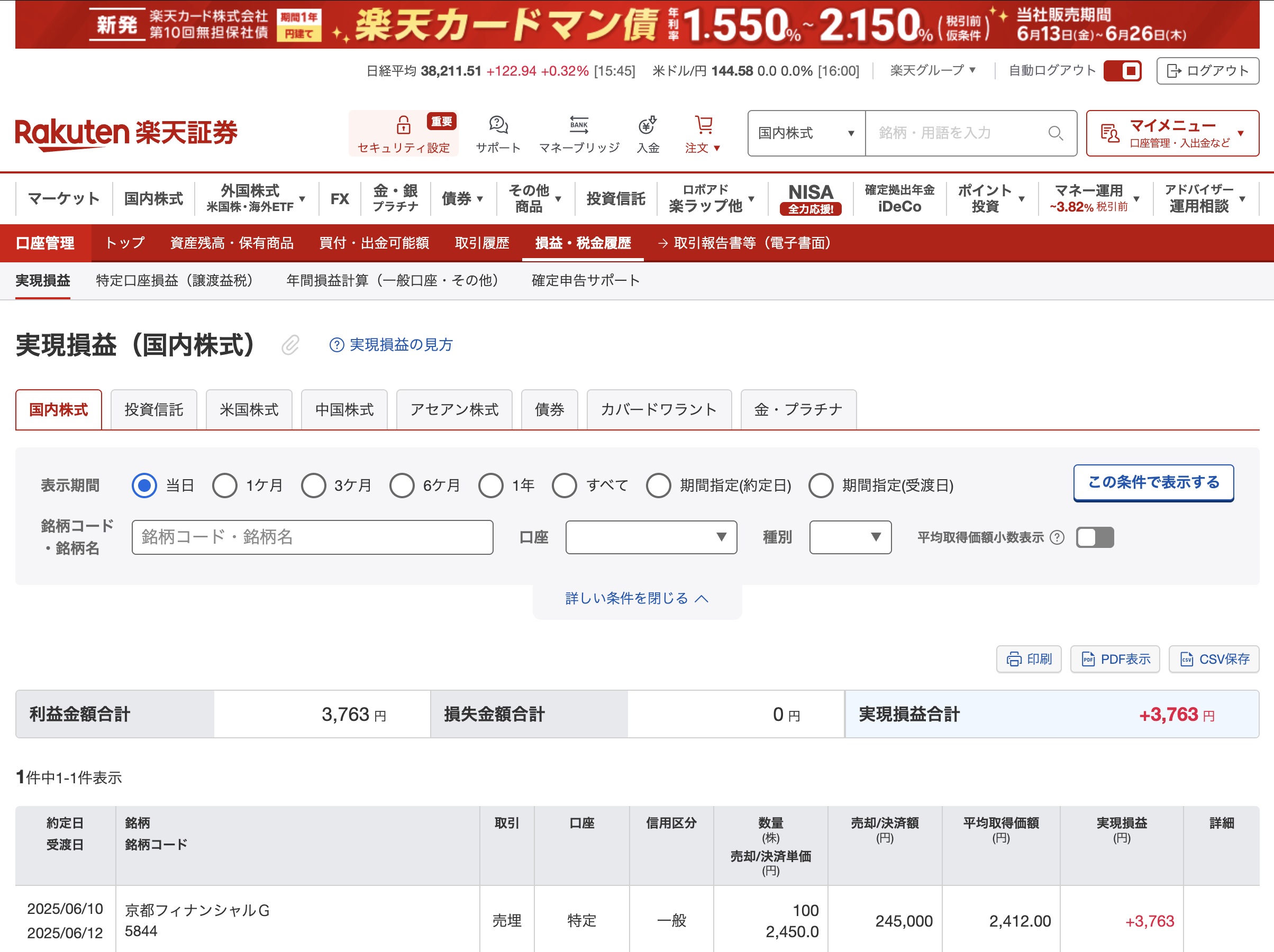The height and width of the screenshot is (952, 1274).
Task: Click the search magnifier icon
Action: (1055, 133)
